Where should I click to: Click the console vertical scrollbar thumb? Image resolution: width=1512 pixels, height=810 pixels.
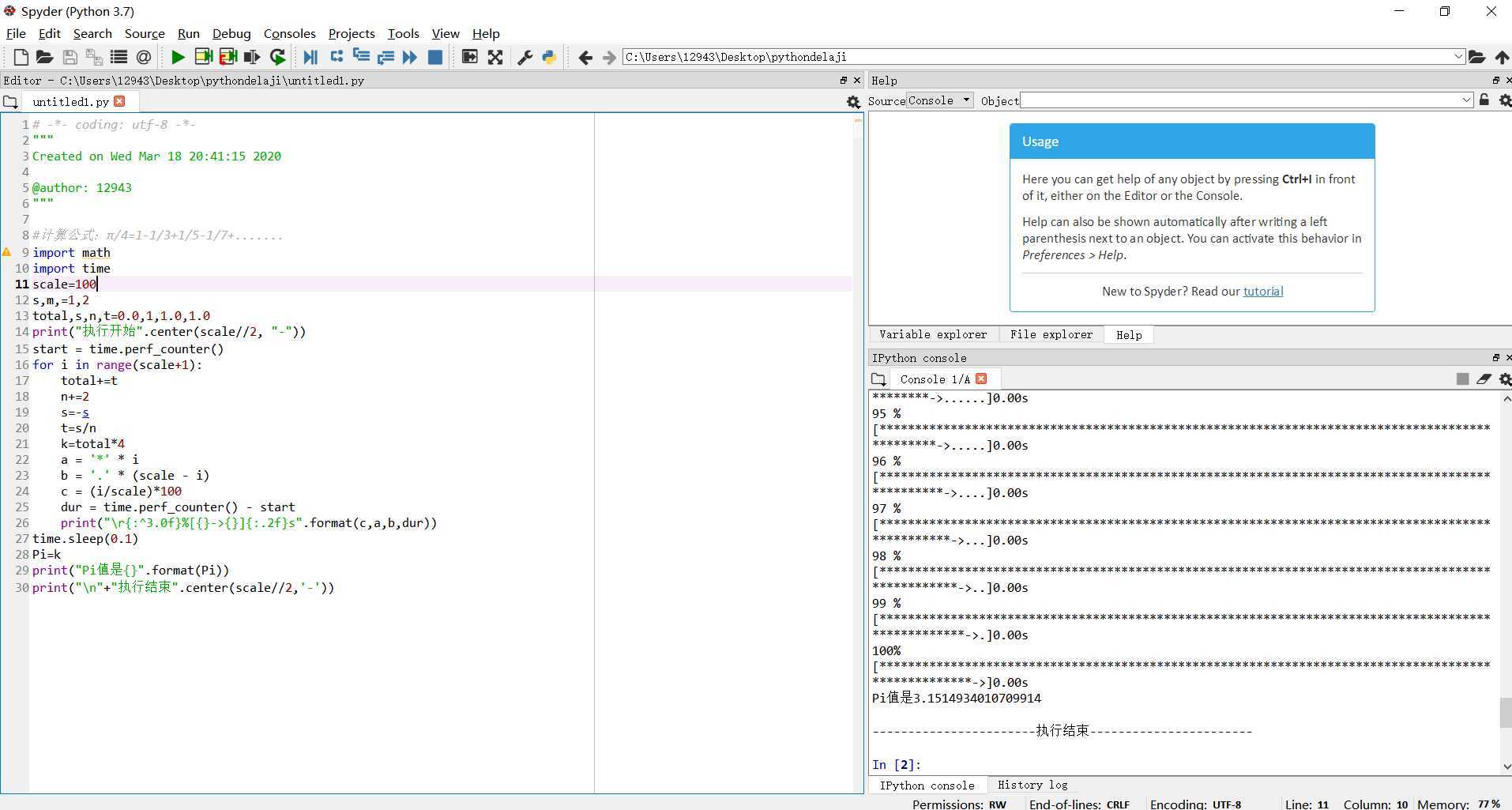1506,713
